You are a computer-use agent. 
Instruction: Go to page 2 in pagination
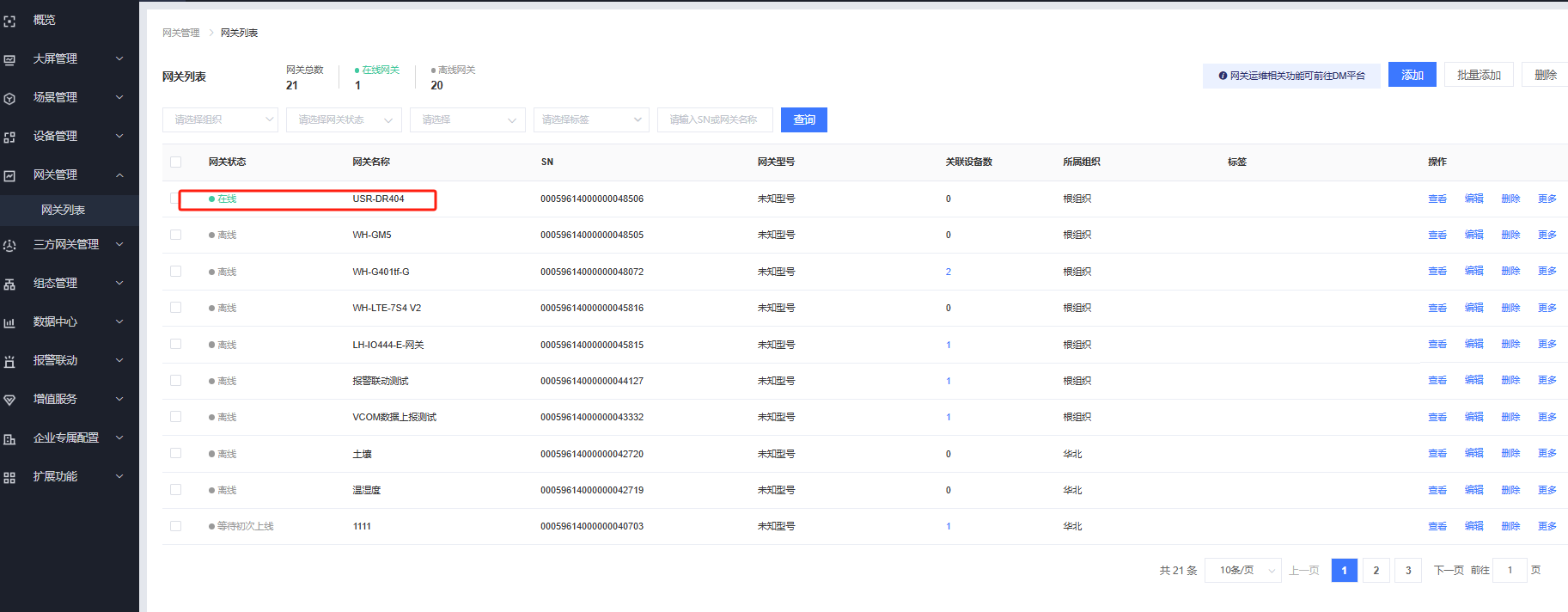pos(1376,571)
